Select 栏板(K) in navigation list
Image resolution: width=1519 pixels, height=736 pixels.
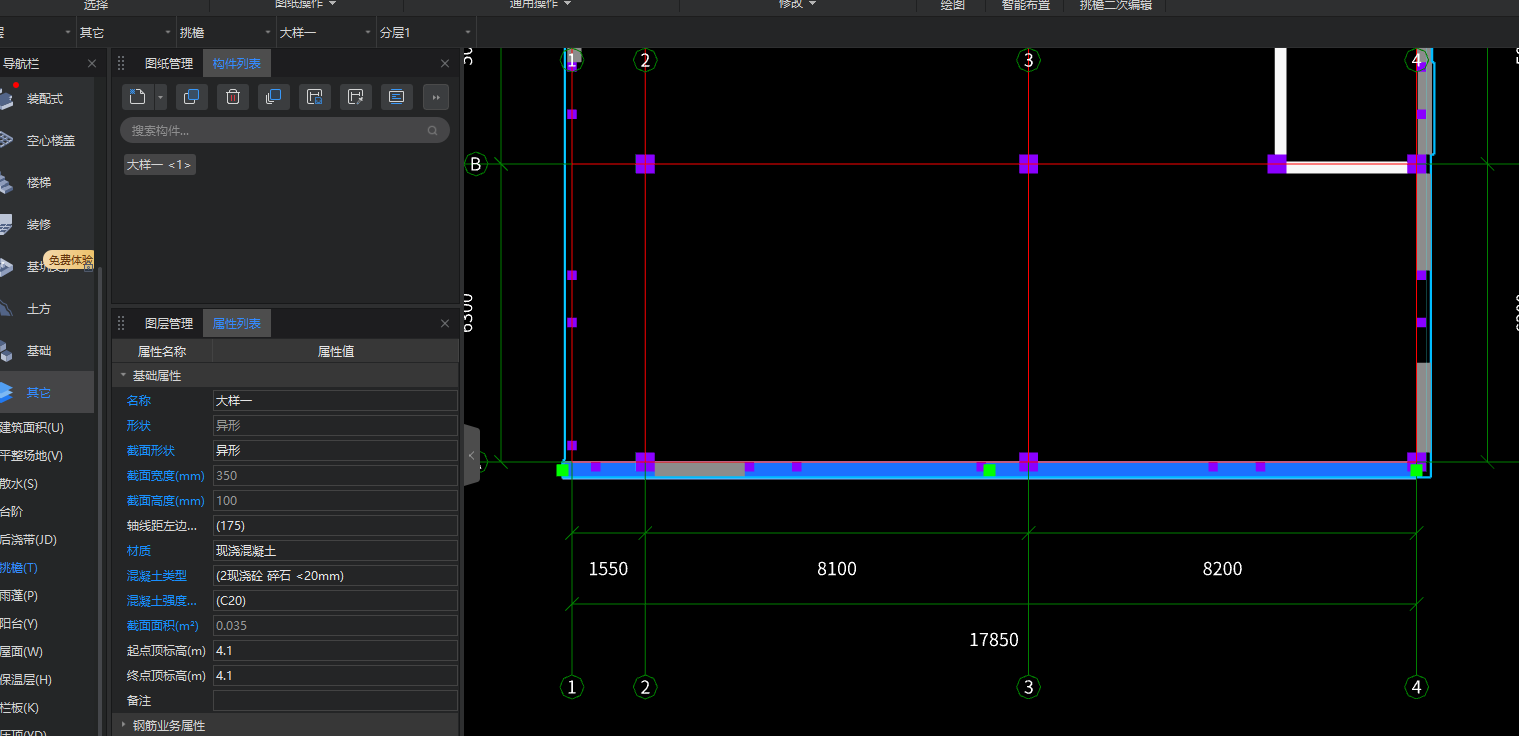coord(20,708)
